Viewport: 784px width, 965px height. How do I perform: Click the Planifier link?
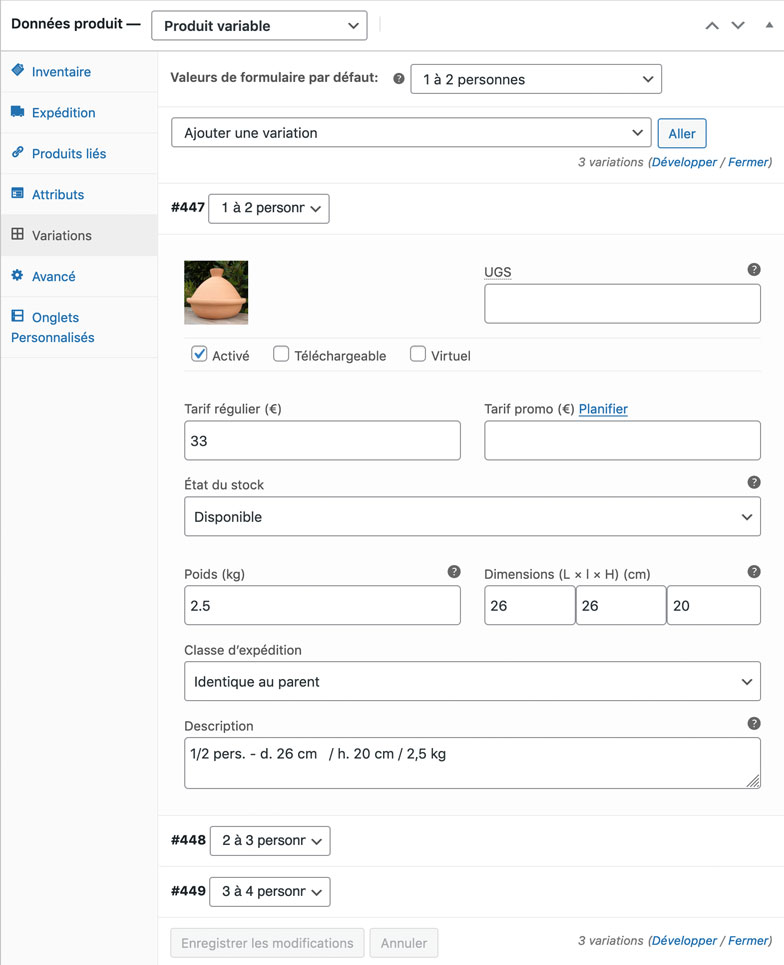(603, 409)
